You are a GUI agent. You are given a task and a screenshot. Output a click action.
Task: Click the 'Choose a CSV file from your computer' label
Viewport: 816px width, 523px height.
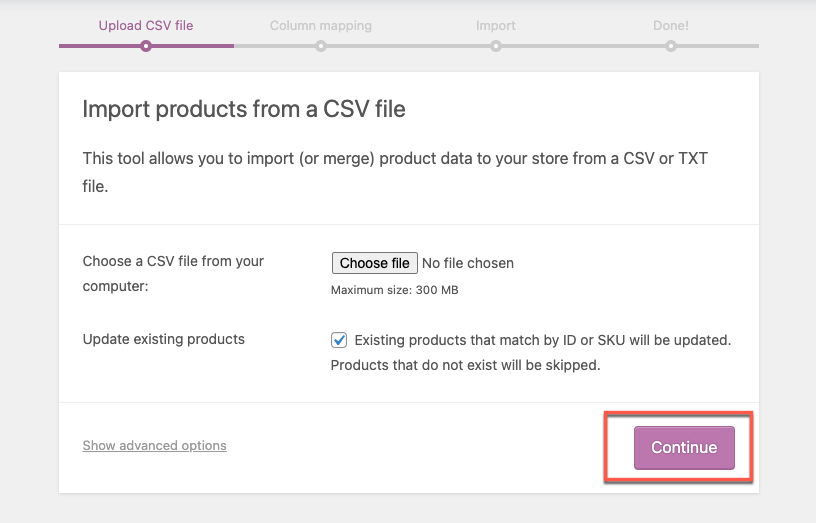pos(173,273)
